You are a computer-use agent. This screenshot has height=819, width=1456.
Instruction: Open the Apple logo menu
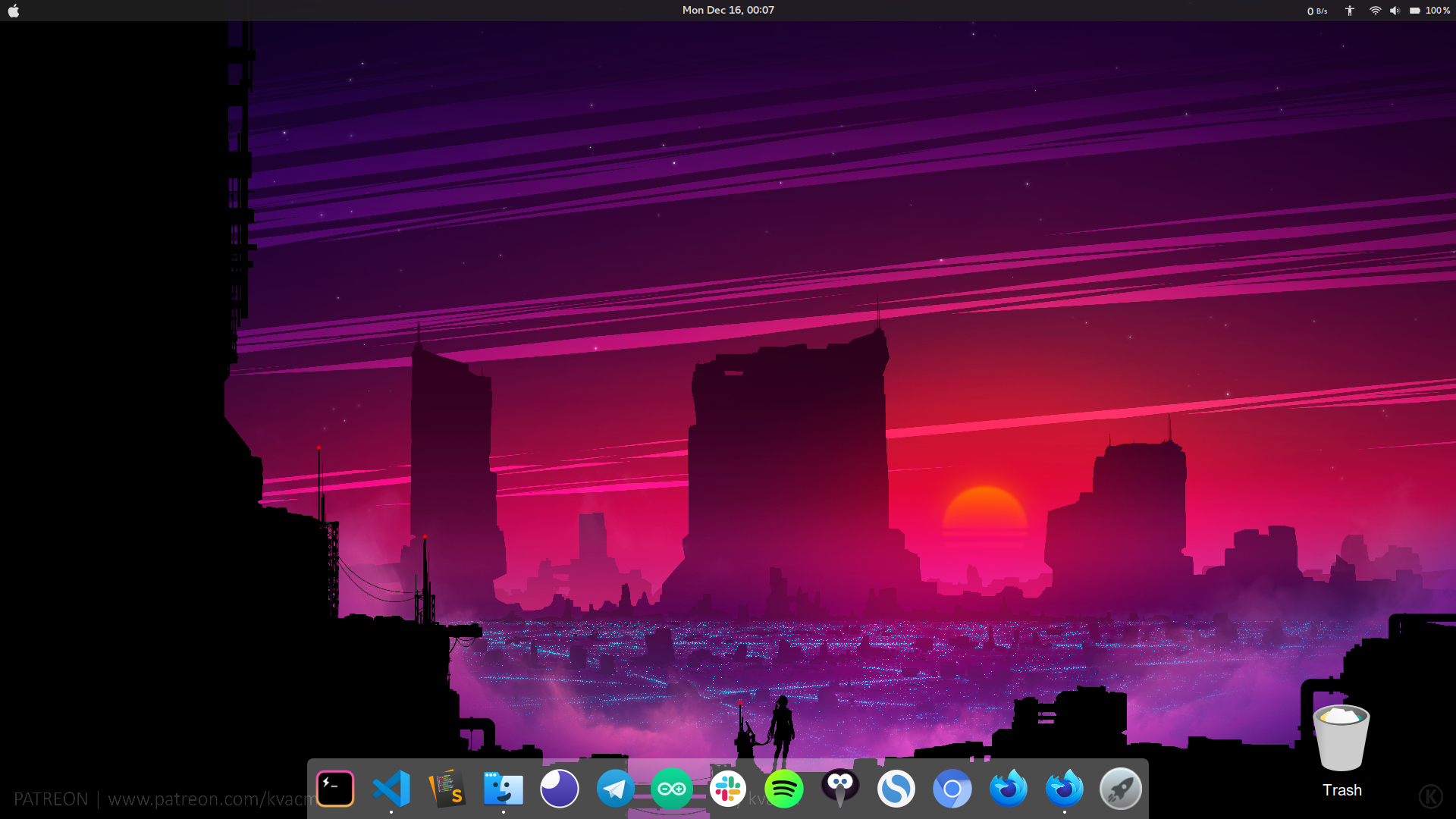tap(14, 11)
